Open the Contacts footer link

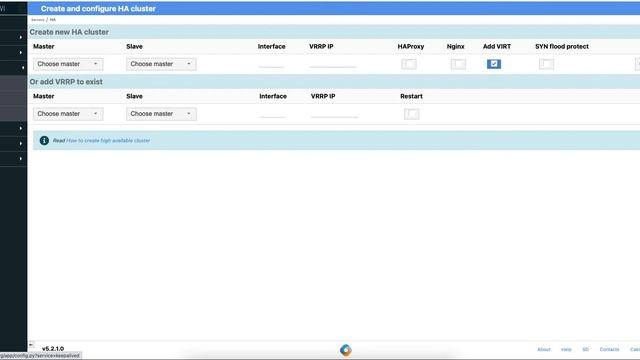click(x=609, y=349)
